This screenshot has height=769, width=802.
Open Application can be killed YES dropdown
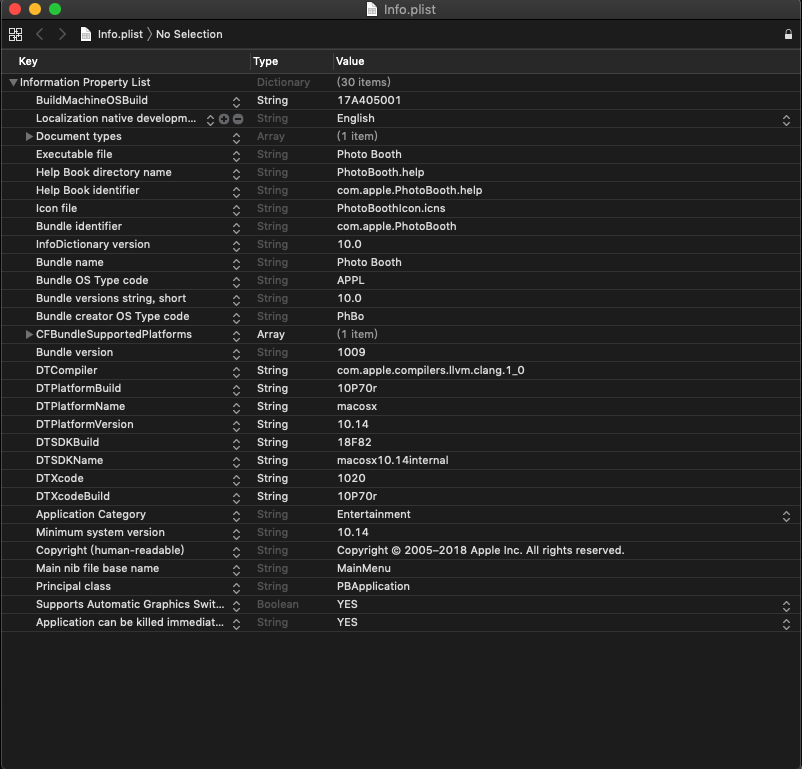click(x=786, y=624)
